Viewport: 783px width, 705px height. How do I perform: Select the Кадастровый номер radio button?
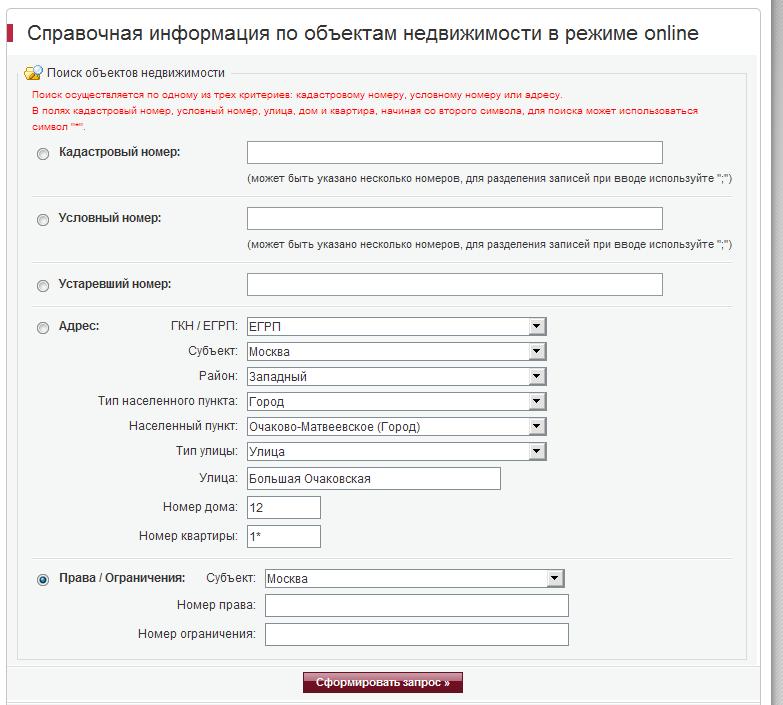43,154
